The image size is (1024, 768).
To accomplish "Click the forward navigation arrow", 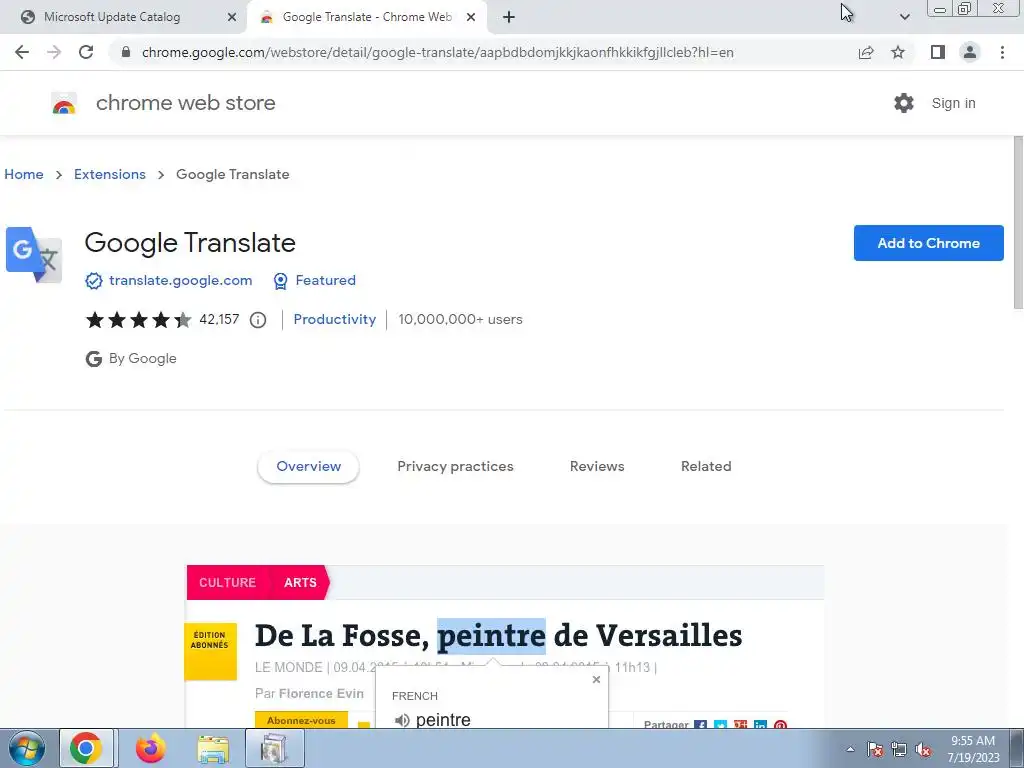I will pos(54,52).
